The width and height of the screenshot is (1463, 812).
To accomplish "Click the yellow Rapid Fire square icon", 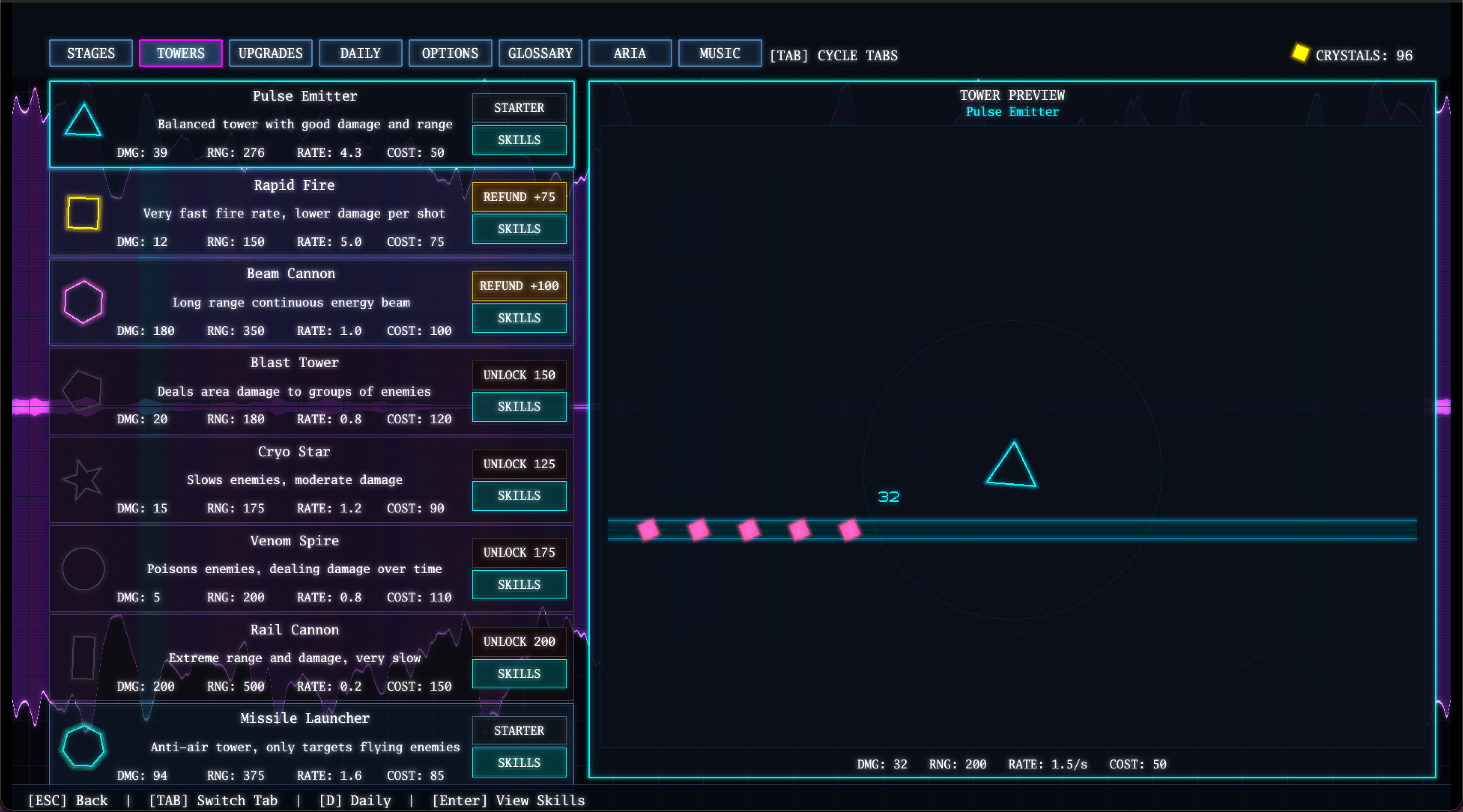I will [x=83, y=213].
